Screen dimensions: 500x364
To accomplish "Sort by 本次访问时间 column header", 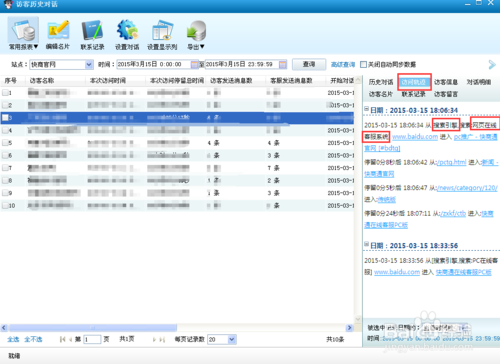I will tap(108, 81).
